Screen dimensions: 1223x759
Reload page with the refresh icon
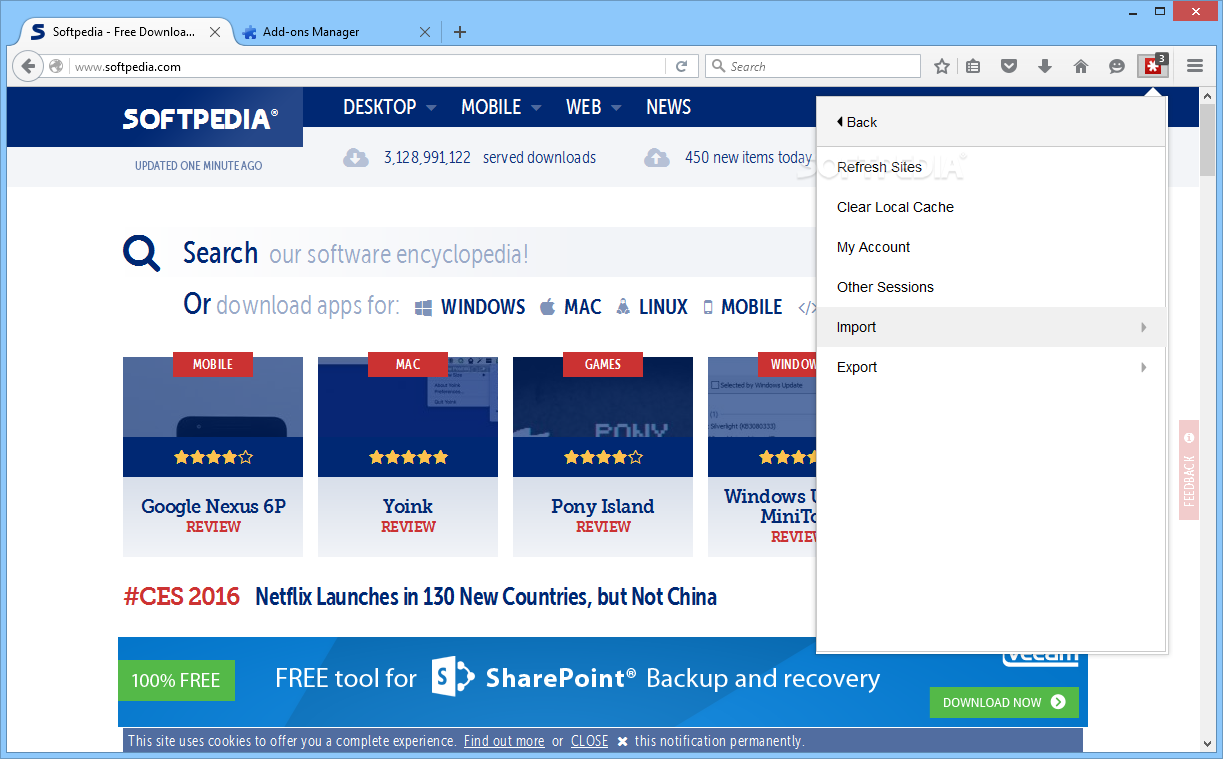point(681,66)
